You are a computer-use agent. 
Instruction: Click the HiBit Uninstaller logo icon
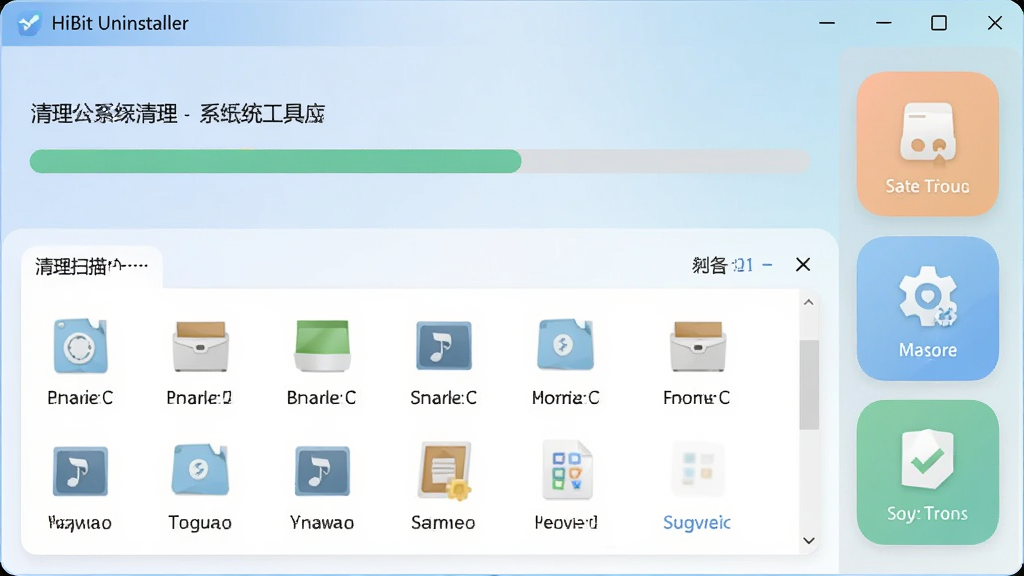click(29, 24)
